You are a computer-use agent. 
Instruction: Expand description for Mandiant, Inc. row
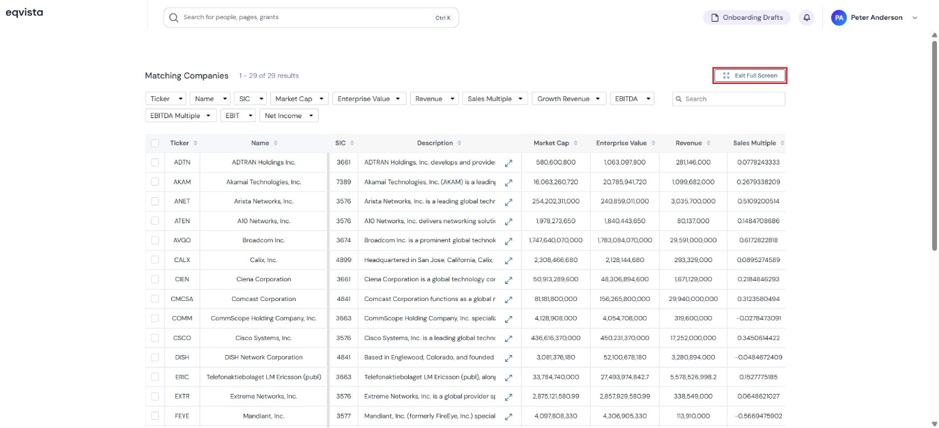[508, 416]
